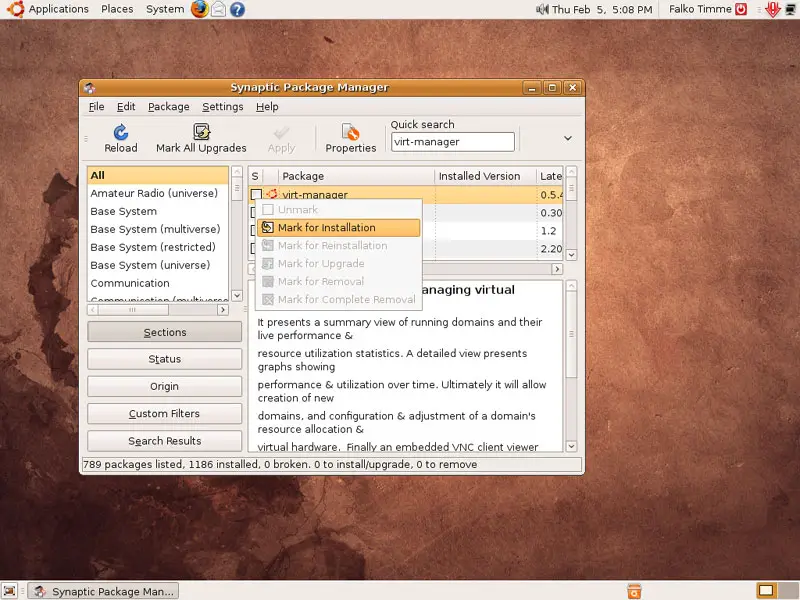Click the Status filter button

pyautogui.click(x=164, y=359)
